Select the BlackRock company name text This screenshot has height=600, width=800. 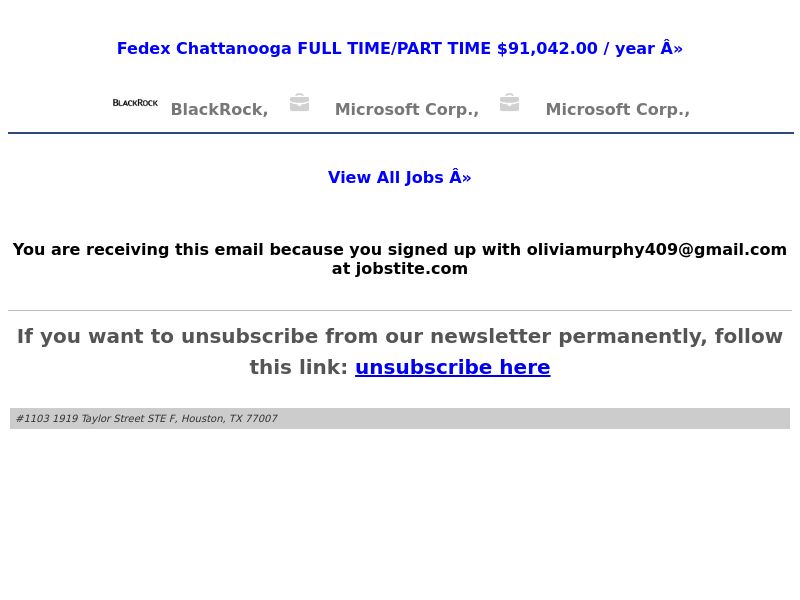click(219, 109)
